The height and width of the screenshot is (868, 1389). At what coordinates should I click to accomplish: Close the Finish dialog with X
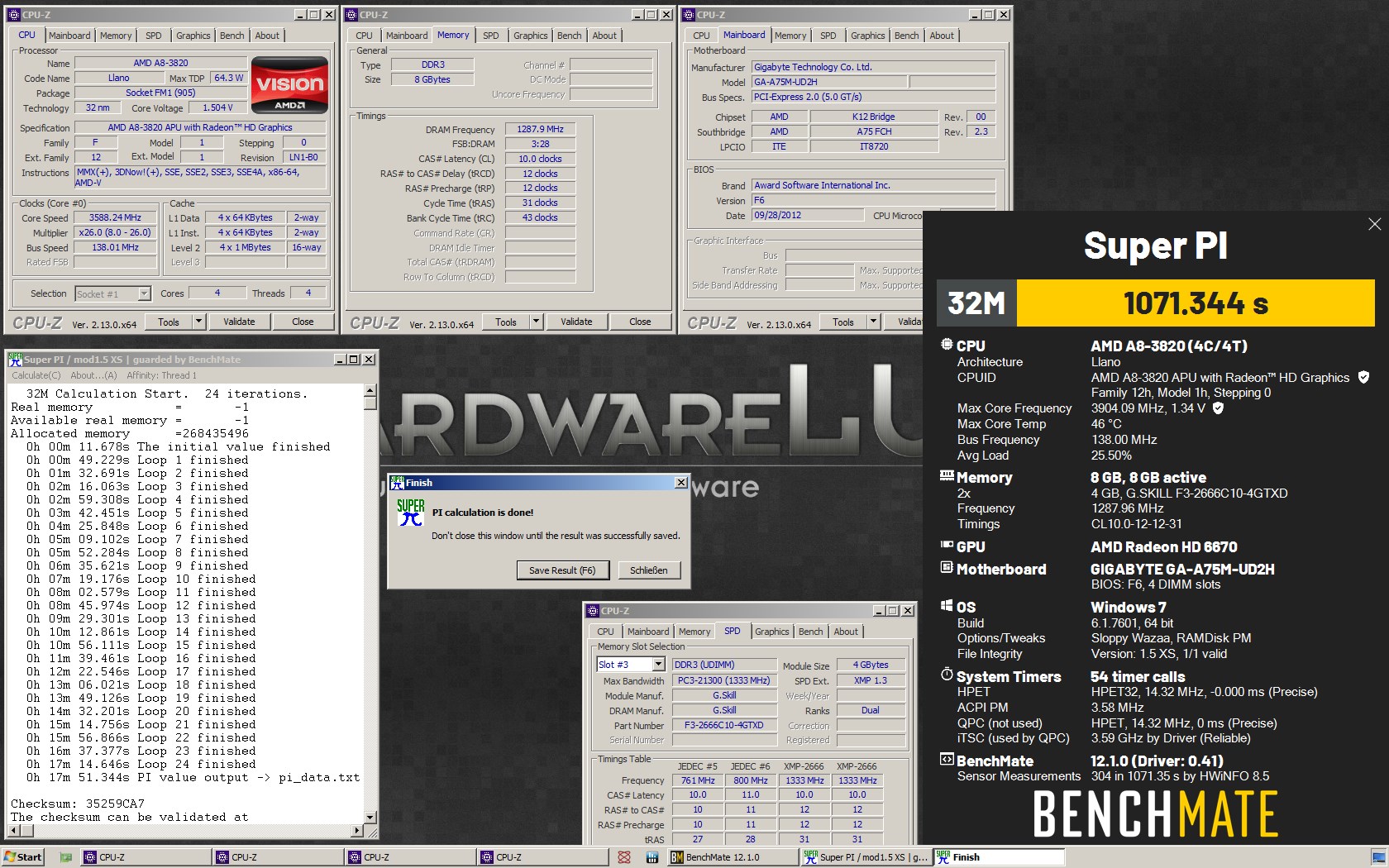(680, 483)
